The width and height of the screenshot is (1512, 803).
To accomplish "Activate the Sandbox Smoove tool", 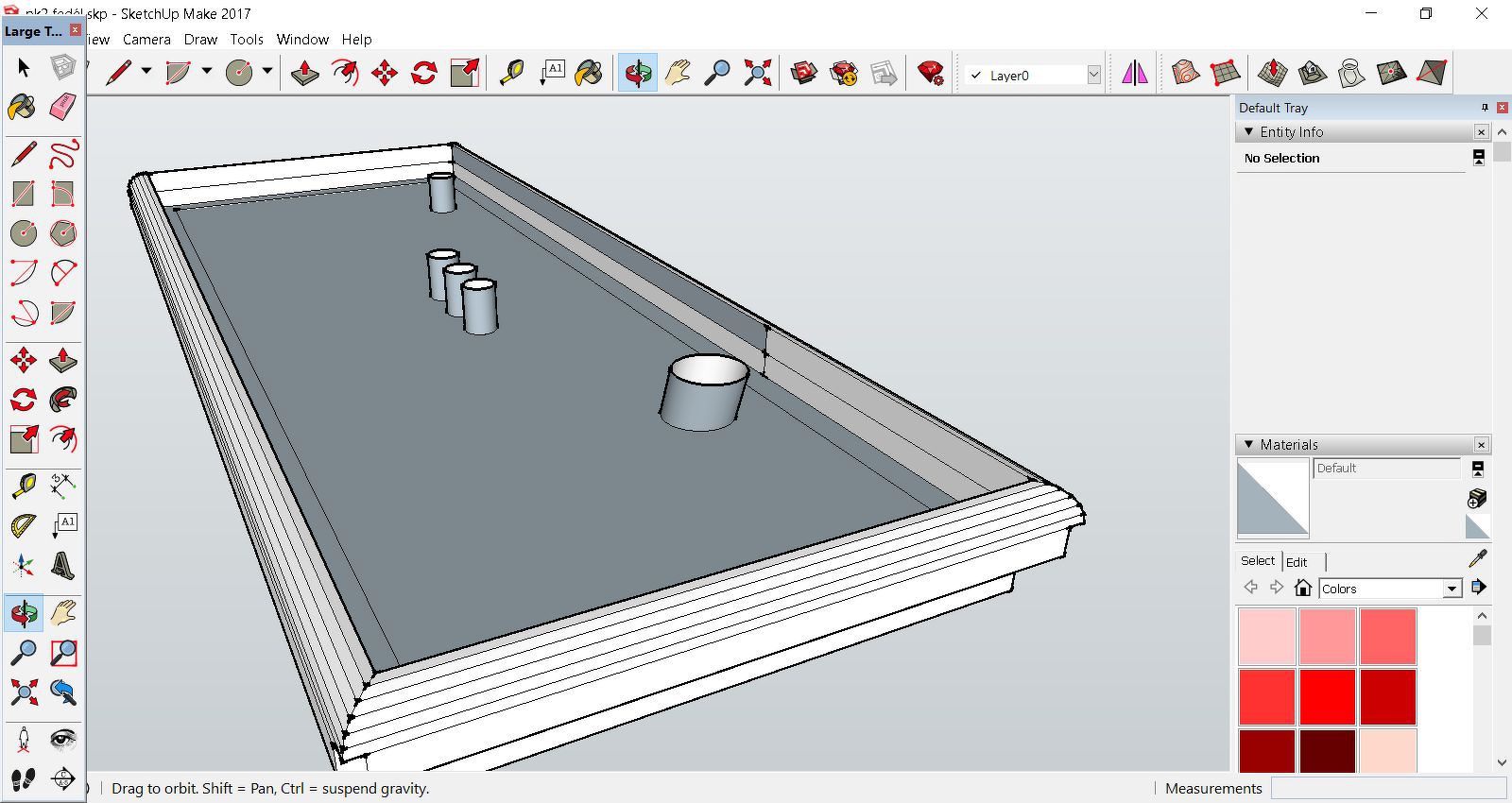I will point(1273,73).
